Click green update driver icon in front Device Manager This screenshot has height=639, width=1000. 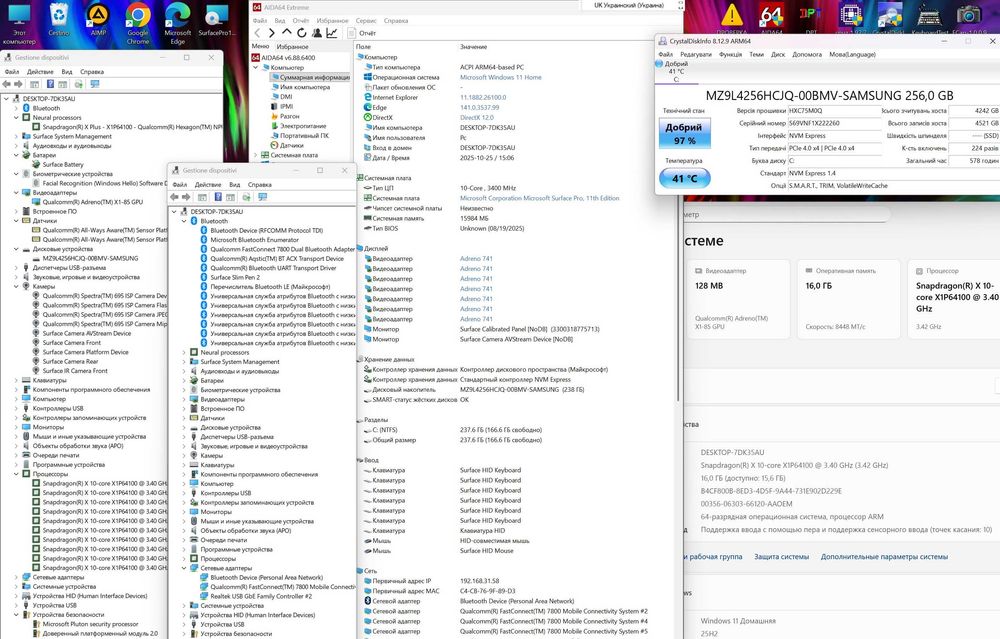pyautogui.click(x=246, y=197)
